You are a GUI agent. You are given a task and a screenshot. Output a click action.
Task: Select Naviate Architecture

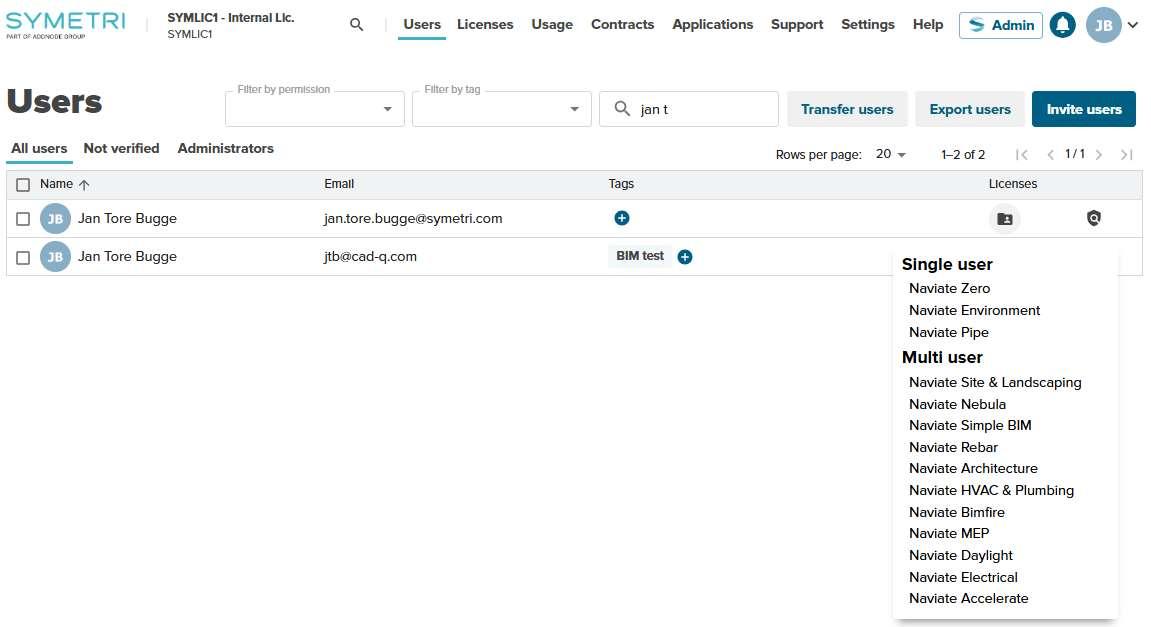(x=973, y=468)
